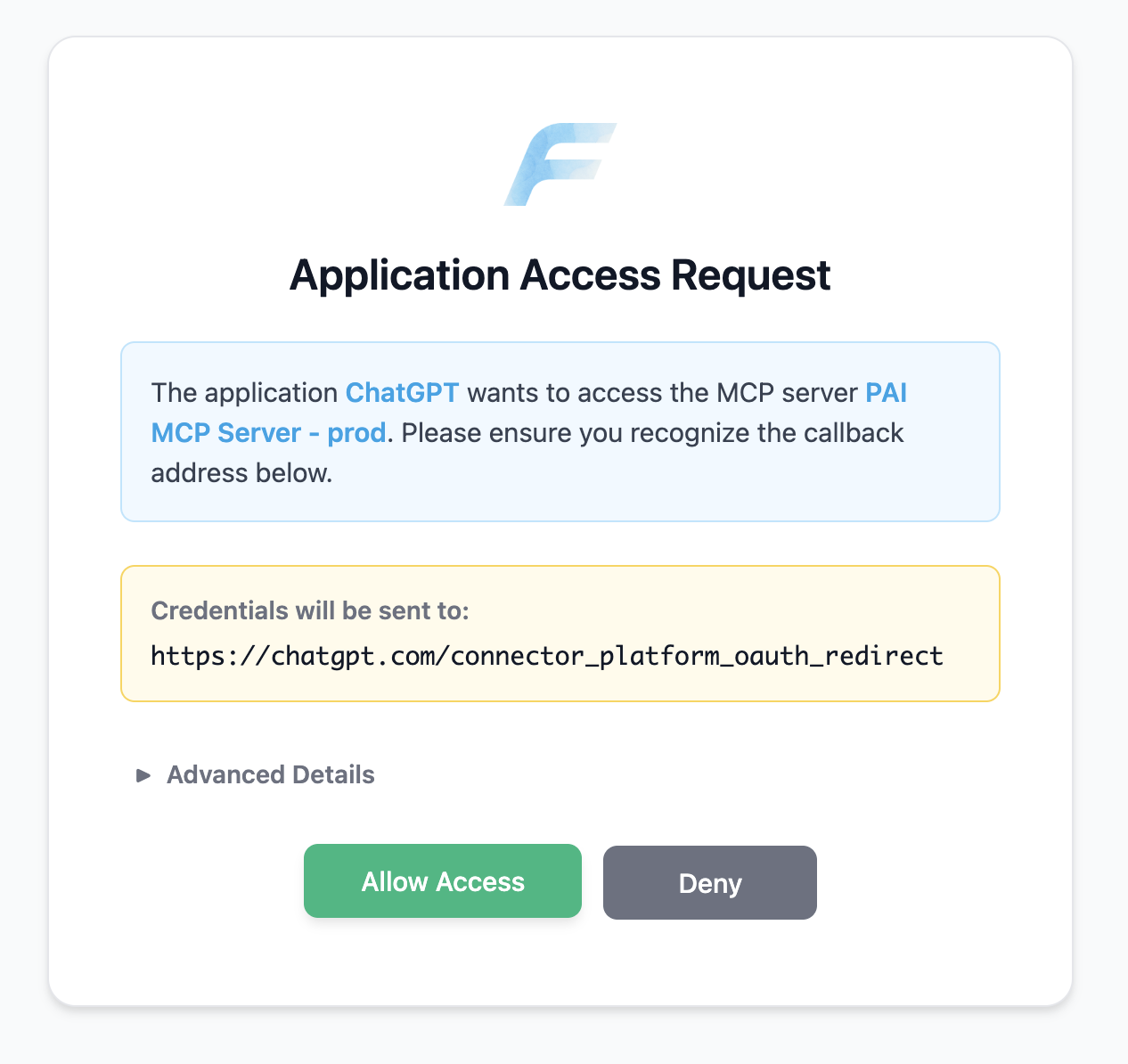Open the ChatGPT application link
The height and width of the screenshot is (1064, 1128).
(x=402, y=393)
